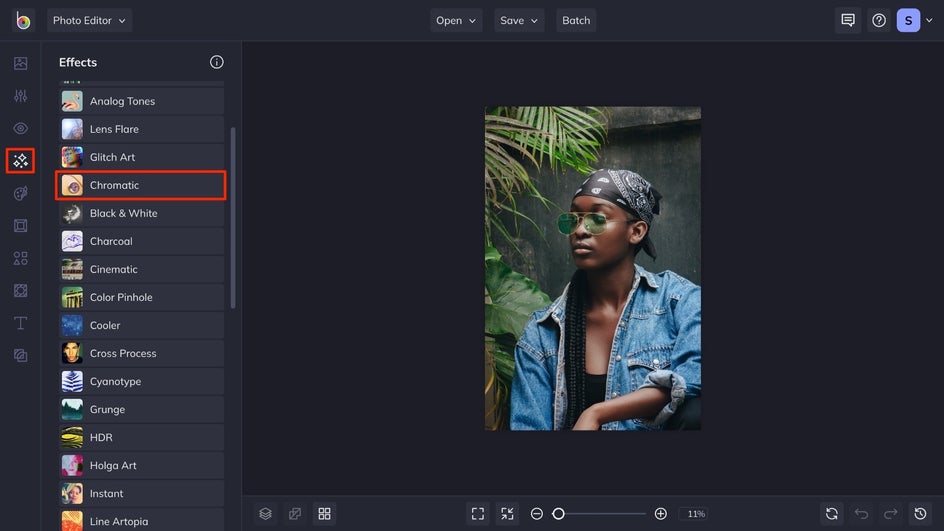Expand the Photo Editor dropdown
The height and width of the screenshot is (531, 944).
90,20
